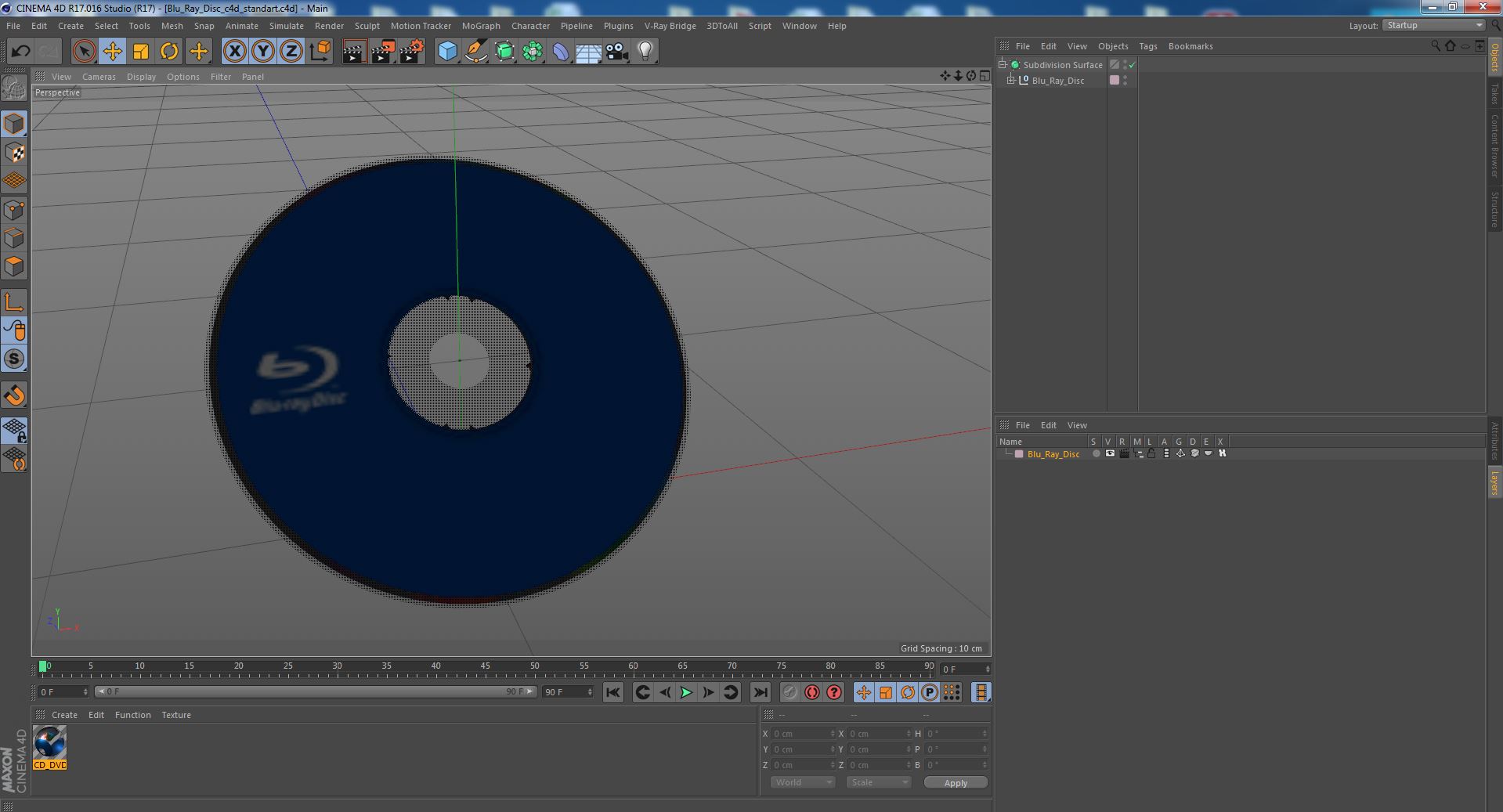Screen dimensions: 1503x812
Task: Open viewport Cameras menu
Action: pos(99,77)
